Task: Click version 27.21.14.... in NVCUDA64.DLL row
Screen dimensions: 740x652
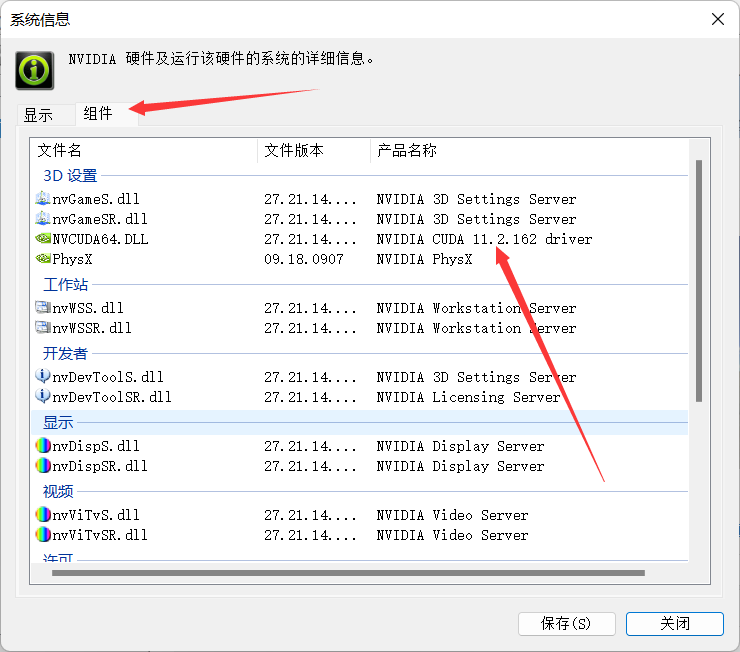Action: [x=310, y=239]
